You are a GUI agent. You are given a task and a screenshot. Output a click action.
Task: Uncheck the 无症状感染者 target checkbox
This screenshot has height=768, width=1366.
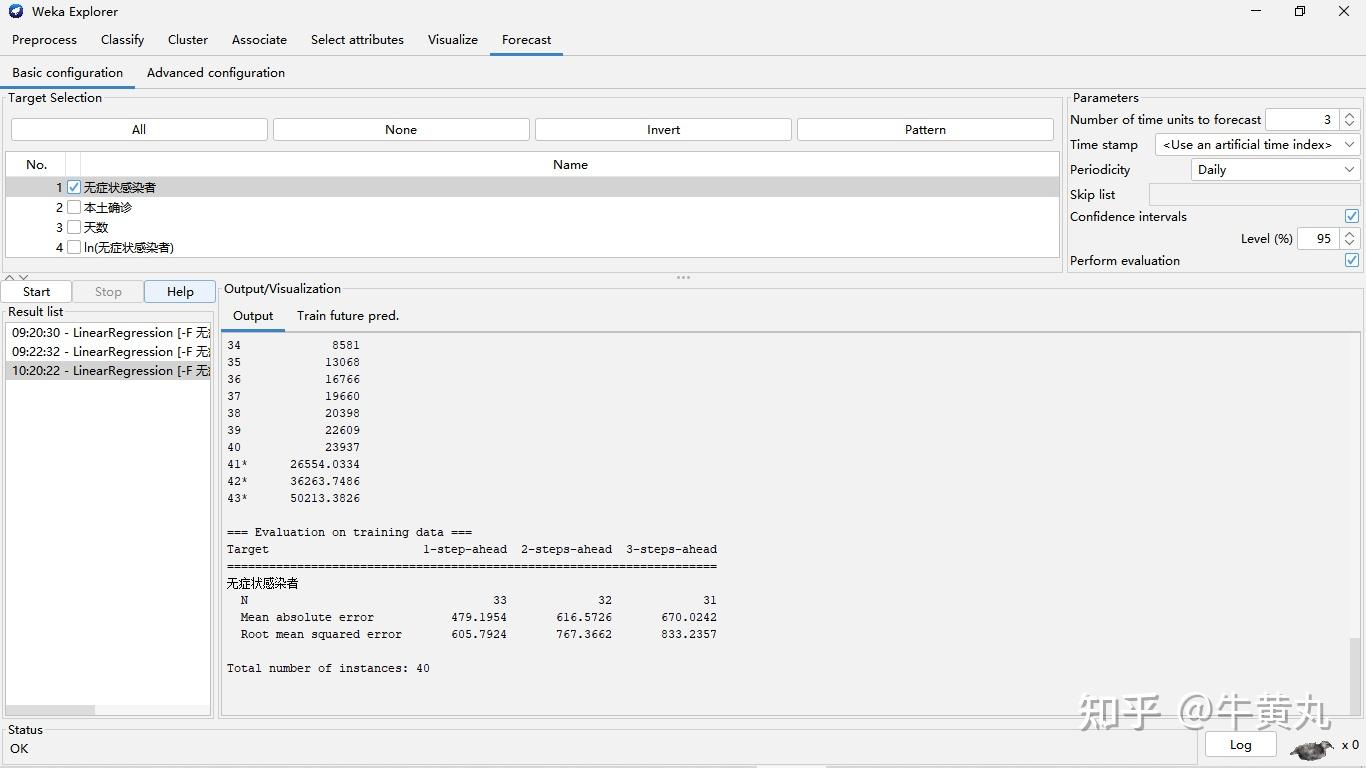pyautogui.click(x=74, y=187)
